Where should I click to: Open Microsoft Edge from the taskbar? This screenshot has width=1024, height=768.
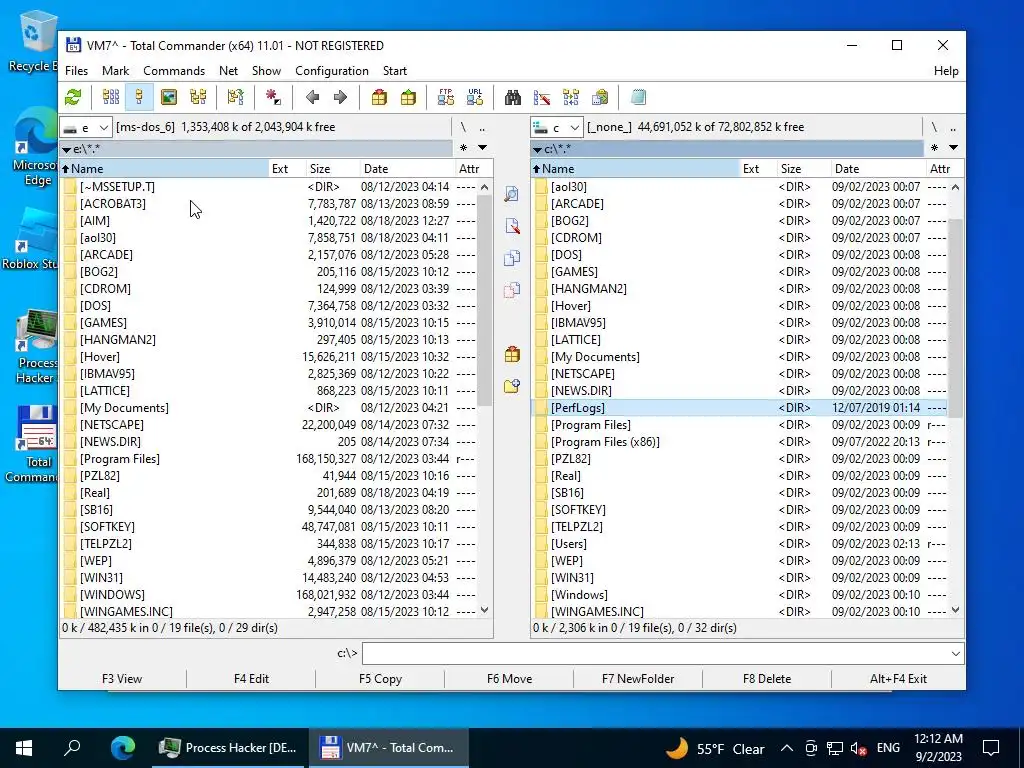[123, 748]
